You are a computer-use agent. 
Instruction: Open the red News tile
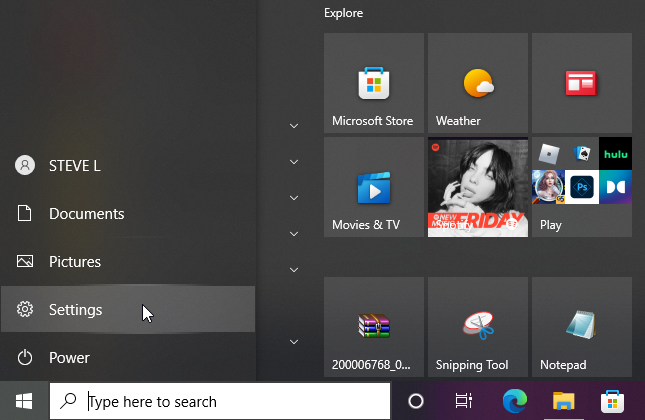coord(582,83)
